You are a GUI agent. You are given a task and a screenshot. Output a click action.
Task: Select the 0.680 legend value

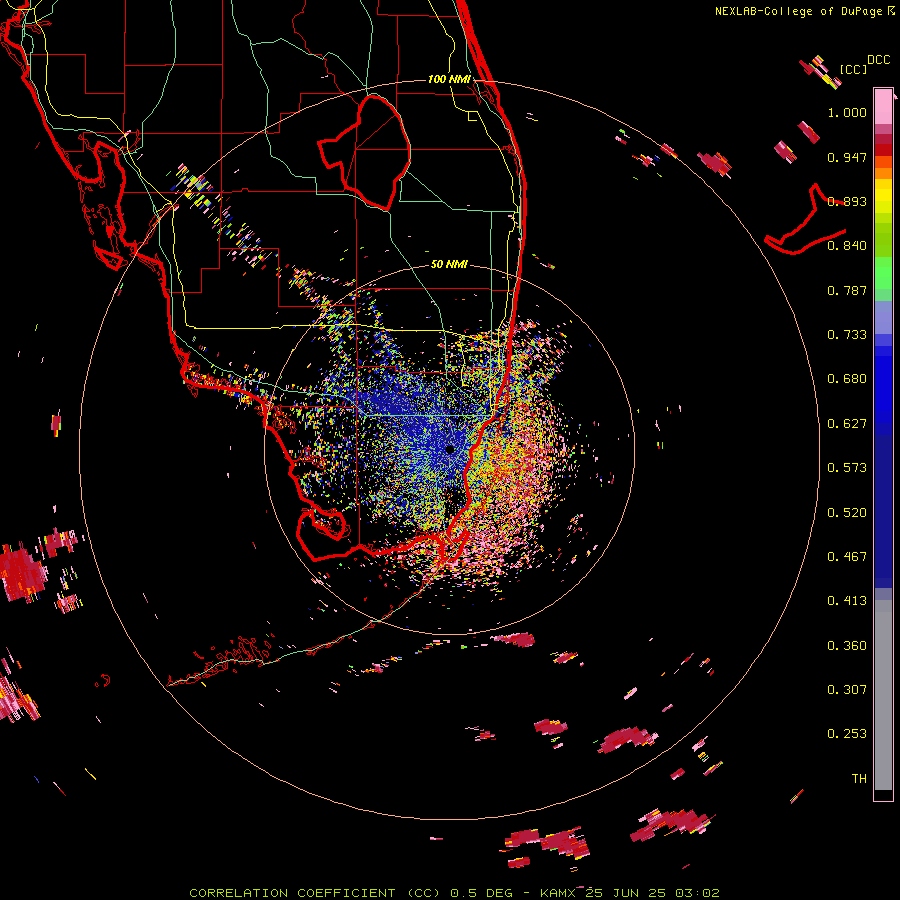tap(847, 379)
